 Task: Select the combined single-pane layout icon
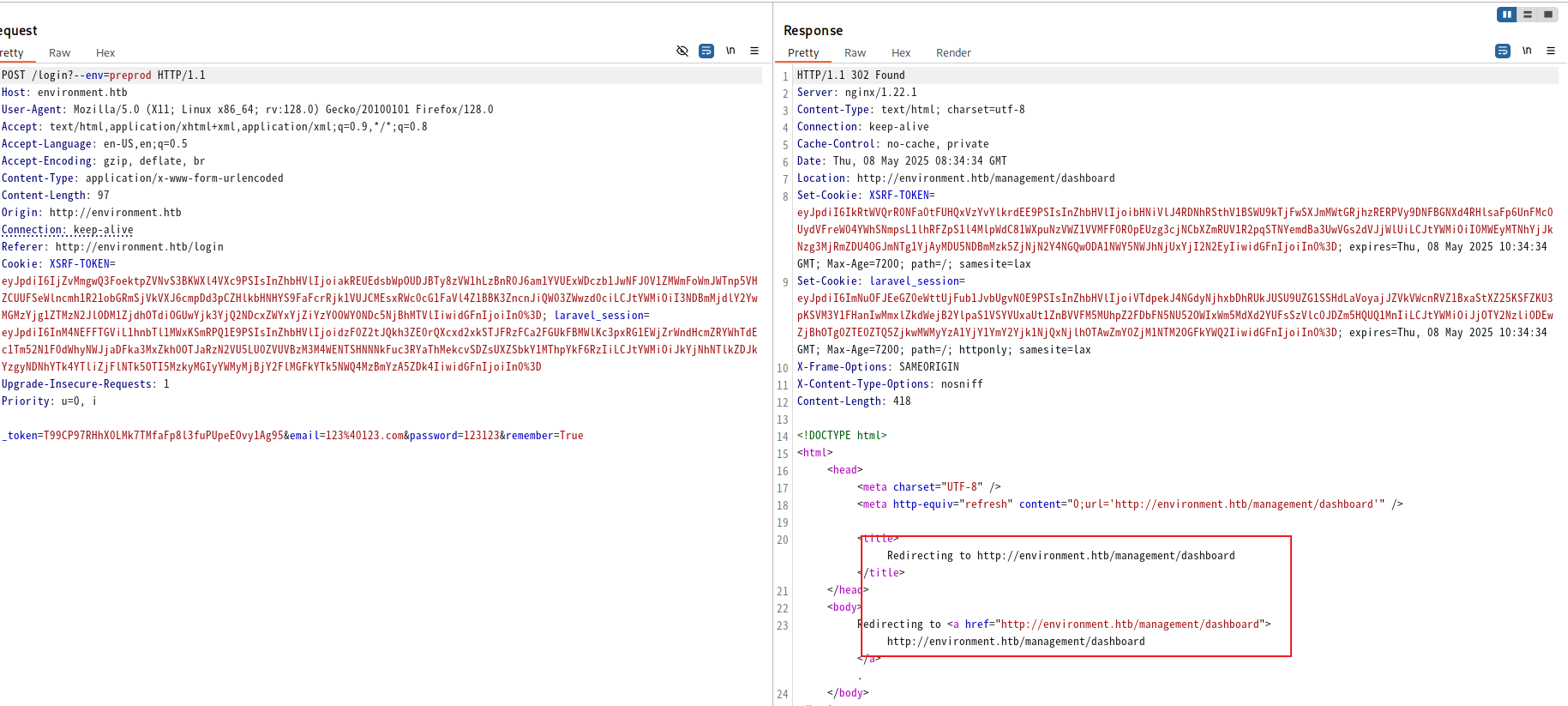click(1548, 15)
